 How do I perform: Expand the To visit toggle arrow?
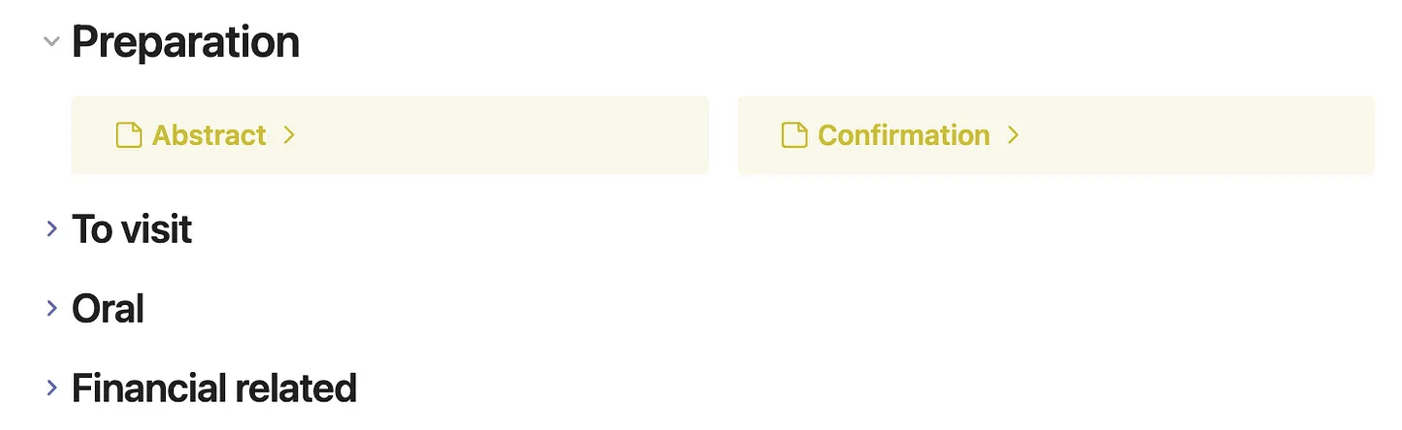52,230
